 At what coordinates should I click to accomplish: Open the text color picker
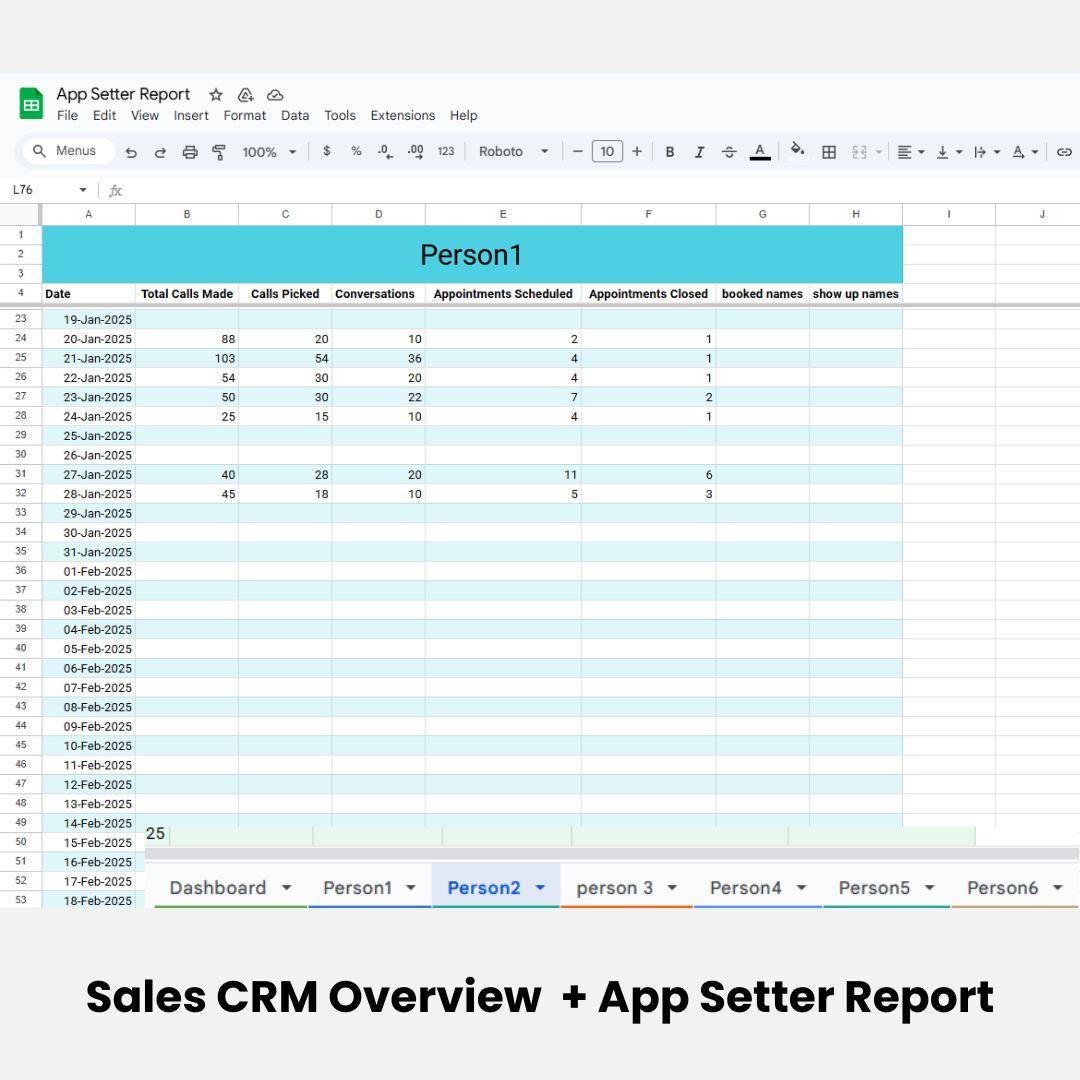pos(760,152)
